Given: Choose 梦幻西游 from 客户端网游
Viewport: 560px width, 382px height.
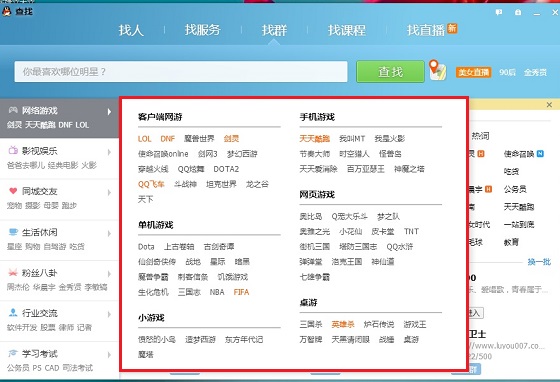Looking at the screenshot, I should point(242,154).
